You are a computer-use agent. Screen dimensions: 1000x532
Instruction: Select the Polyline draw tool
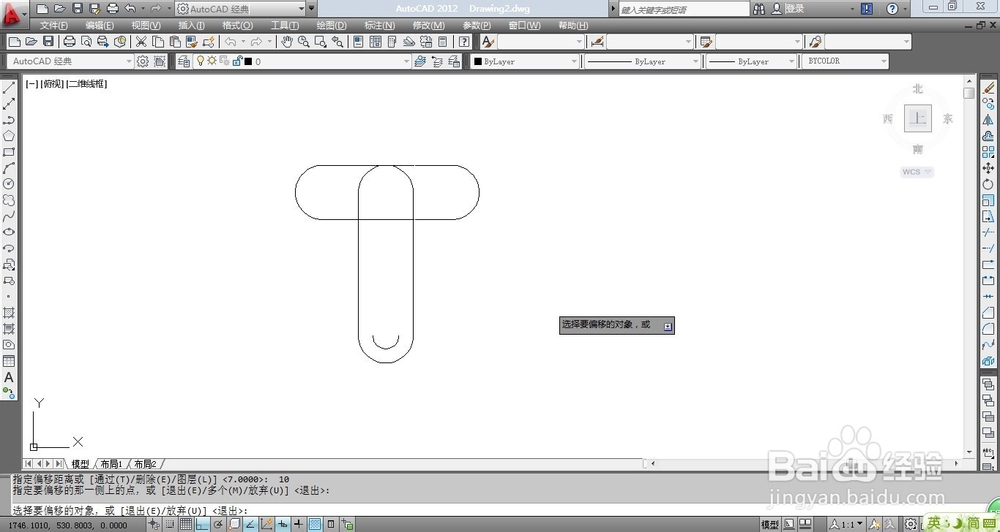9,120
